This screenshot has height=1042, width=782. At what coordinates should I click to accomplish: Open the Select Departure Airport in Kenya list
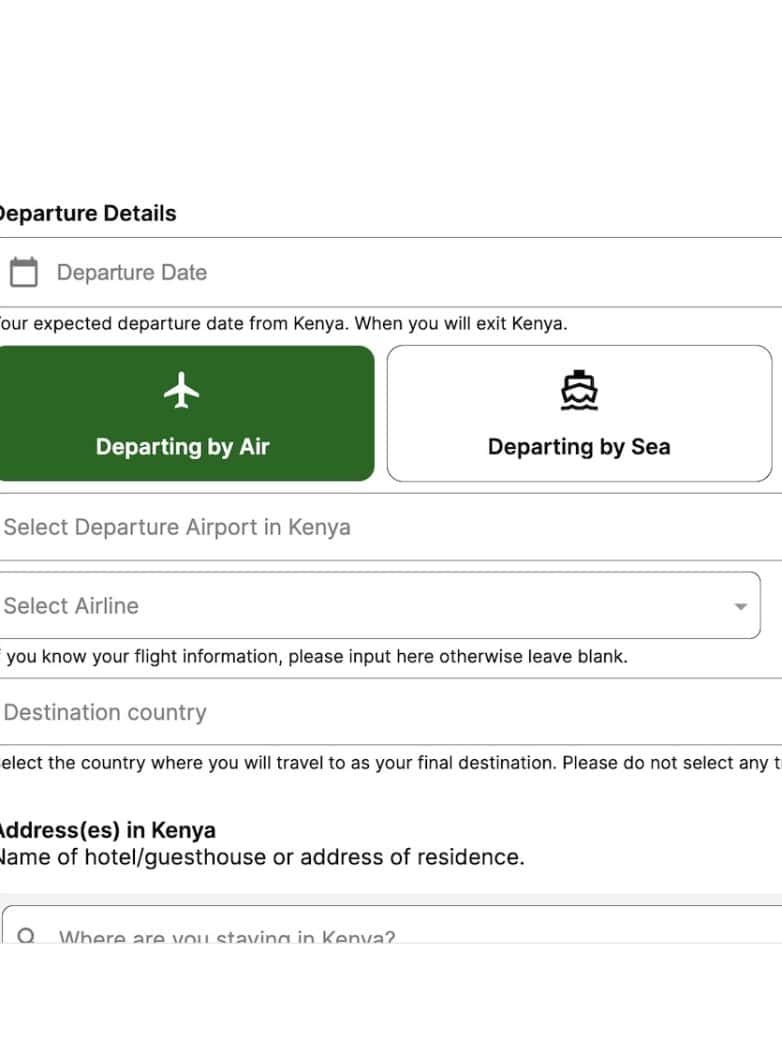coord(390,527)
